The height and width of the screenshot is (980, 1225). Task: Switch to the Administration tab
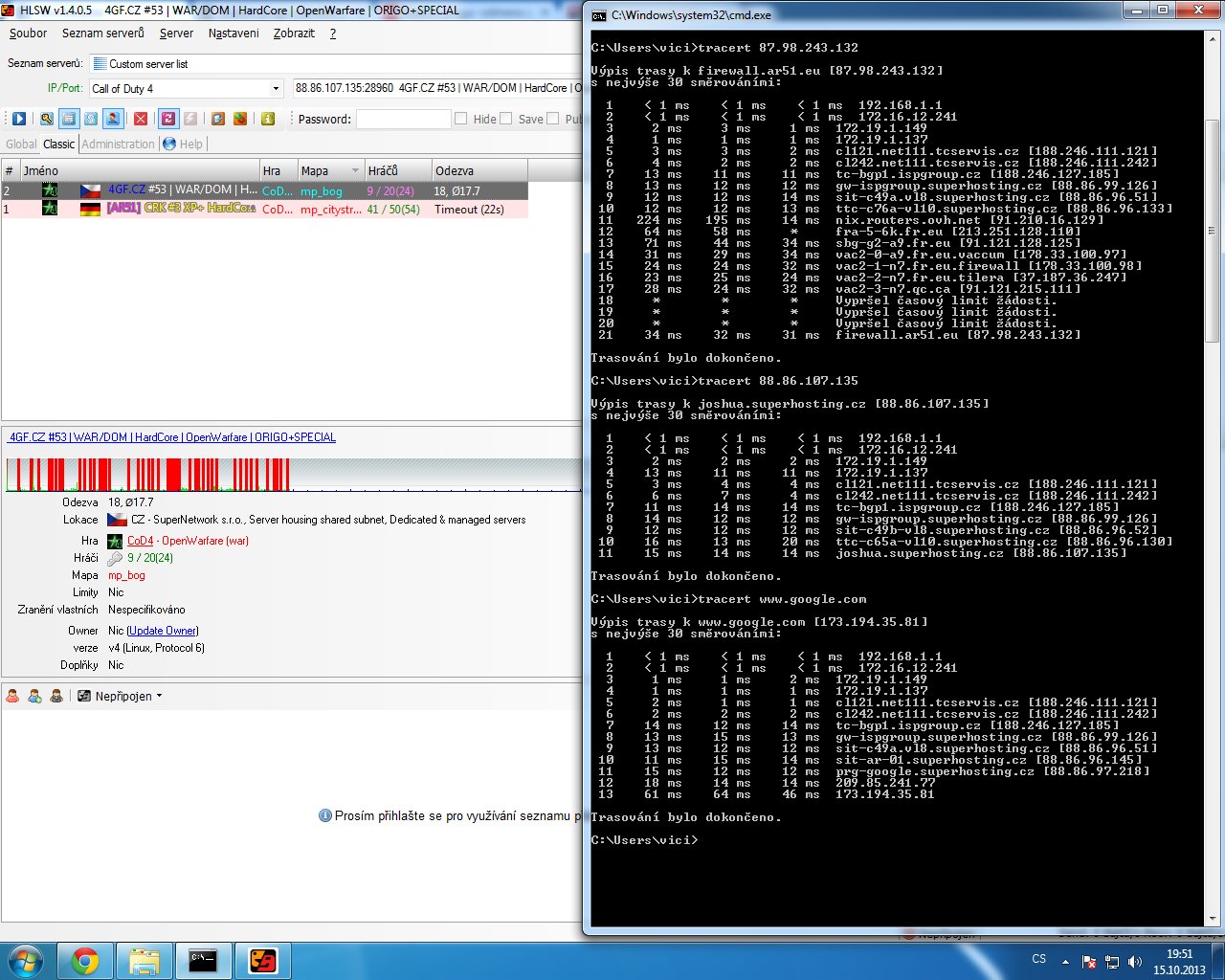[x=119, y=144]
